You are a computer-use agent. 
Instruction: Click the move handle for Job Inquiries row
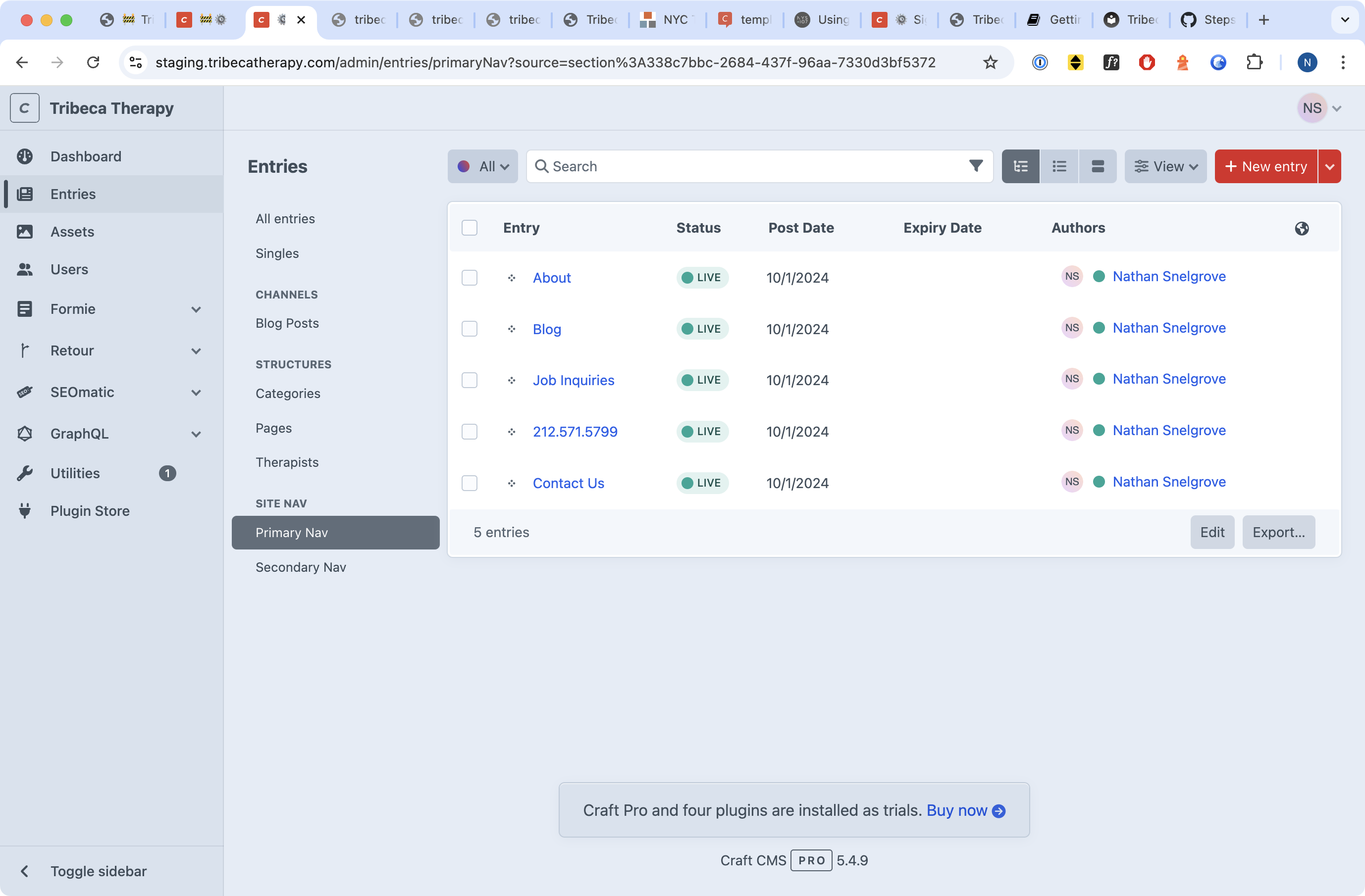(x=512, y=380)
